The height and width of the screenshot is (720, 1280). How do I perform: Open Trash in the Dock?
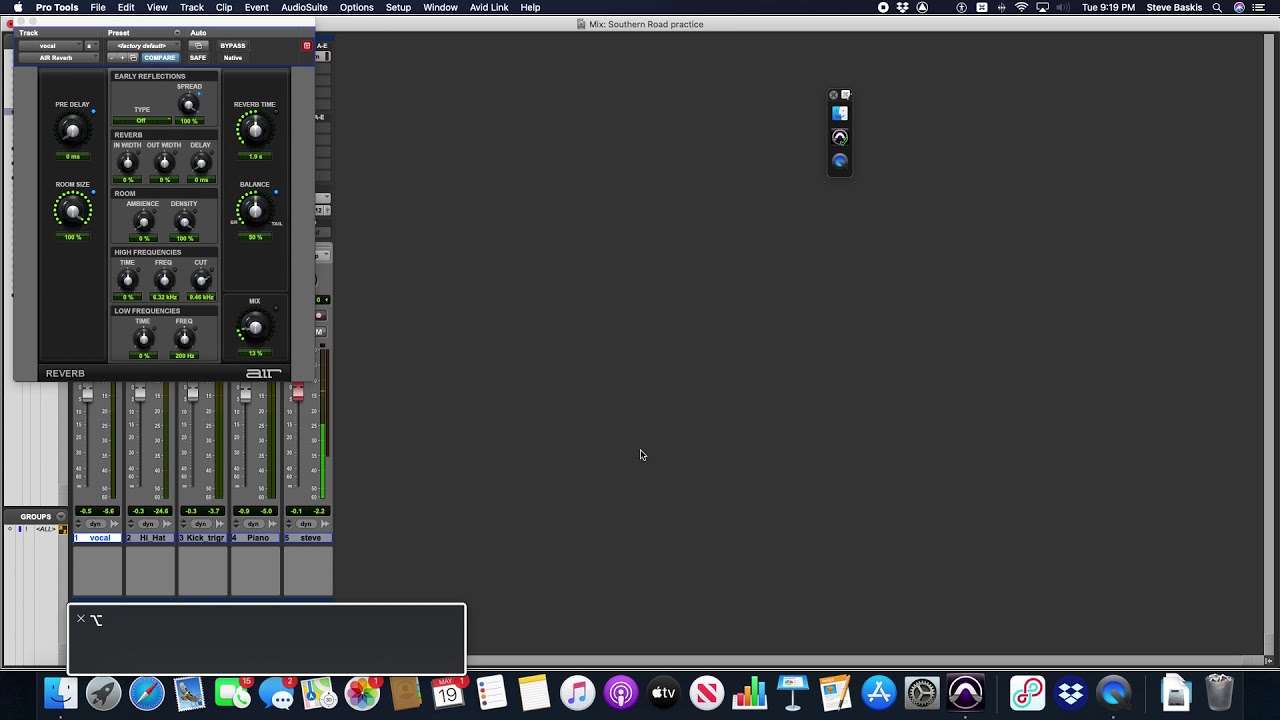pyautogui.click(x=1219, y=693)
